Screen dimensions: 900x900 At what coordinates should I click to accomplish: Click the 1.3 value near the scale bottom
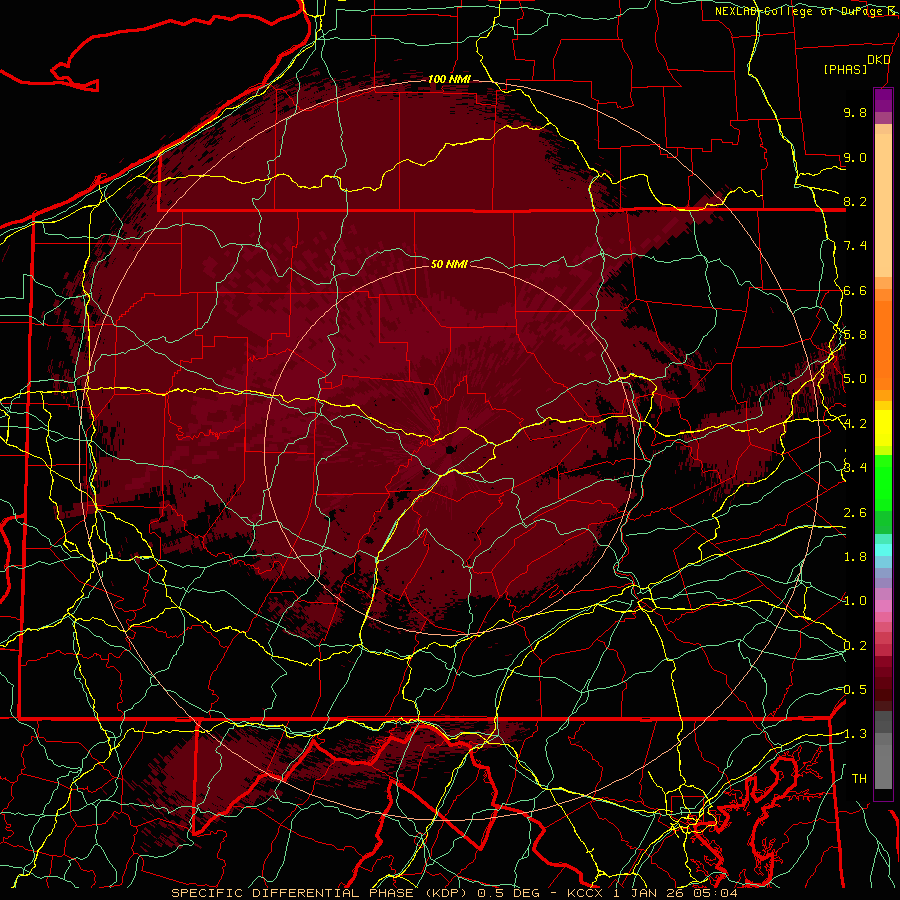click(855, 734)
